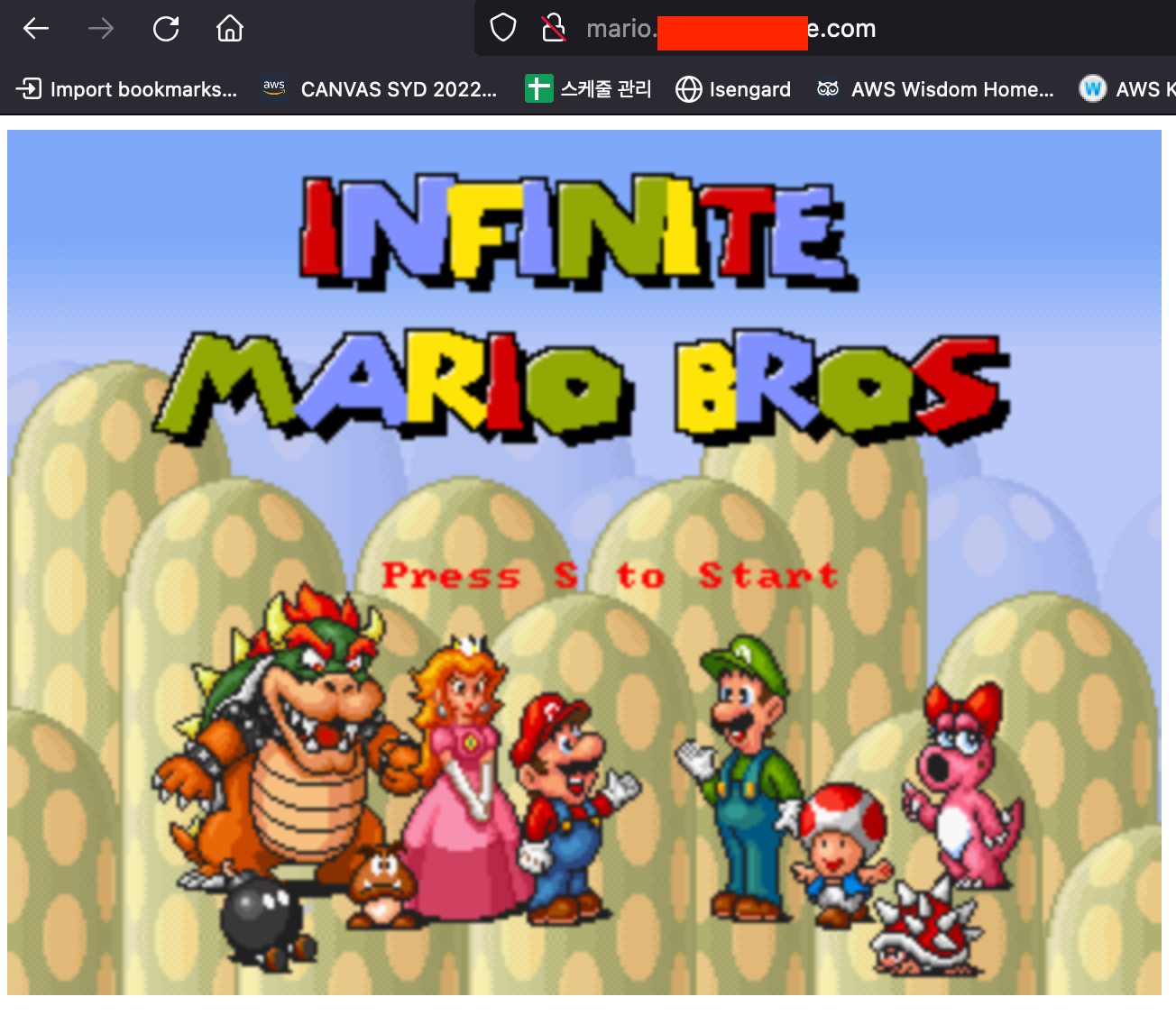This screenshot has width=1176, height=1015.
Task: Click the owl favicon for AWS Wisdom
Action: (x=828, y=88)
